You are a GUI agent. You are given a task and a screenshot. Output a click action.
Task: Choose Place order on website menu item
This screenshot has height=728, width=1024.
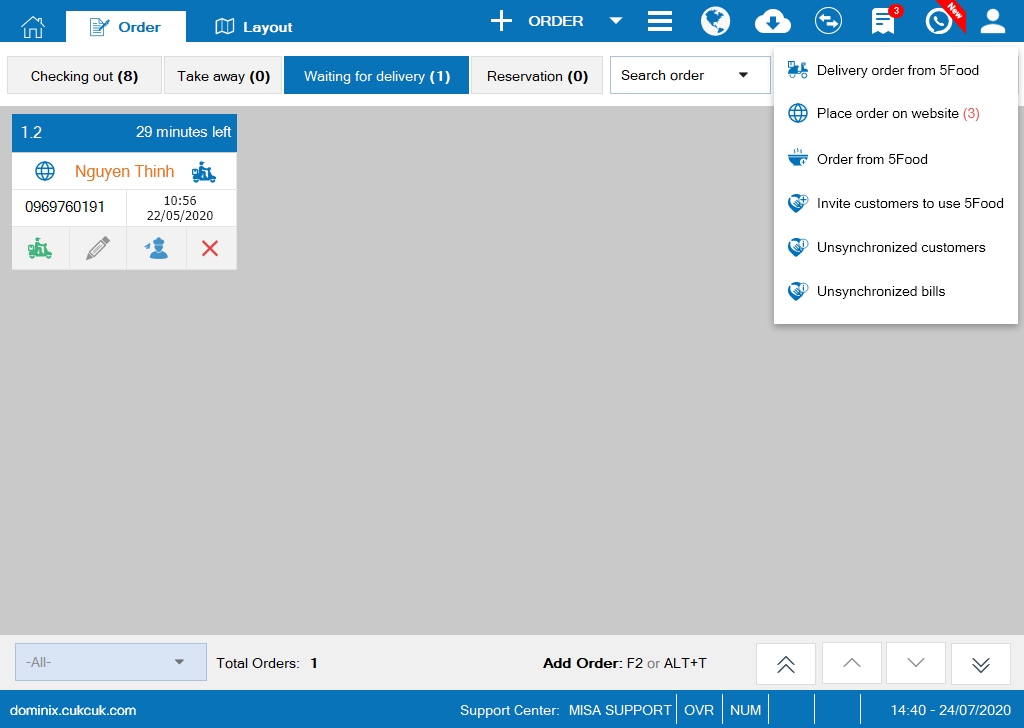(897, 114)
